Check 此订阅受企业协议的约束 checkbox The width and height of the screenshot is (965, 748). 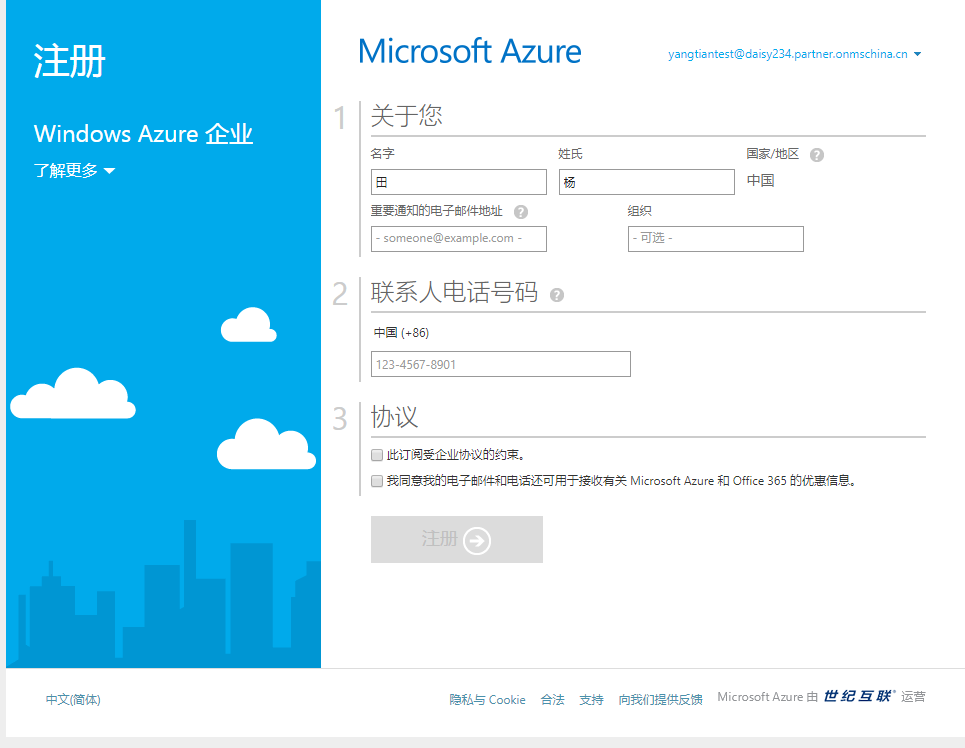tap(377, 454)
